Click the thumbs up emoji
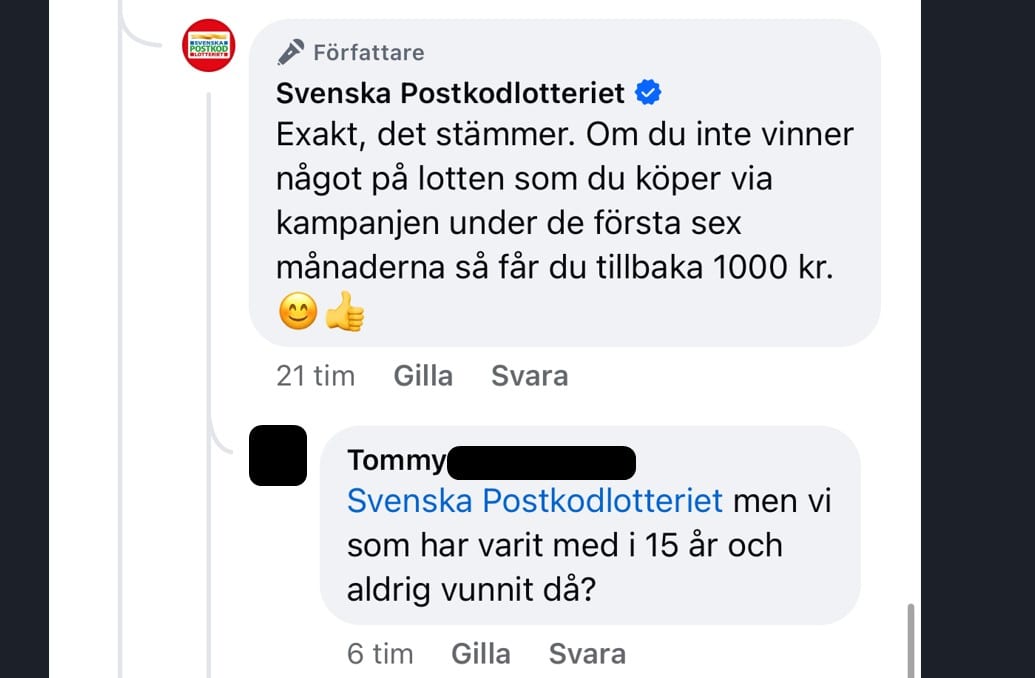The image size is (1035, 678). click(x=345, y=313)
